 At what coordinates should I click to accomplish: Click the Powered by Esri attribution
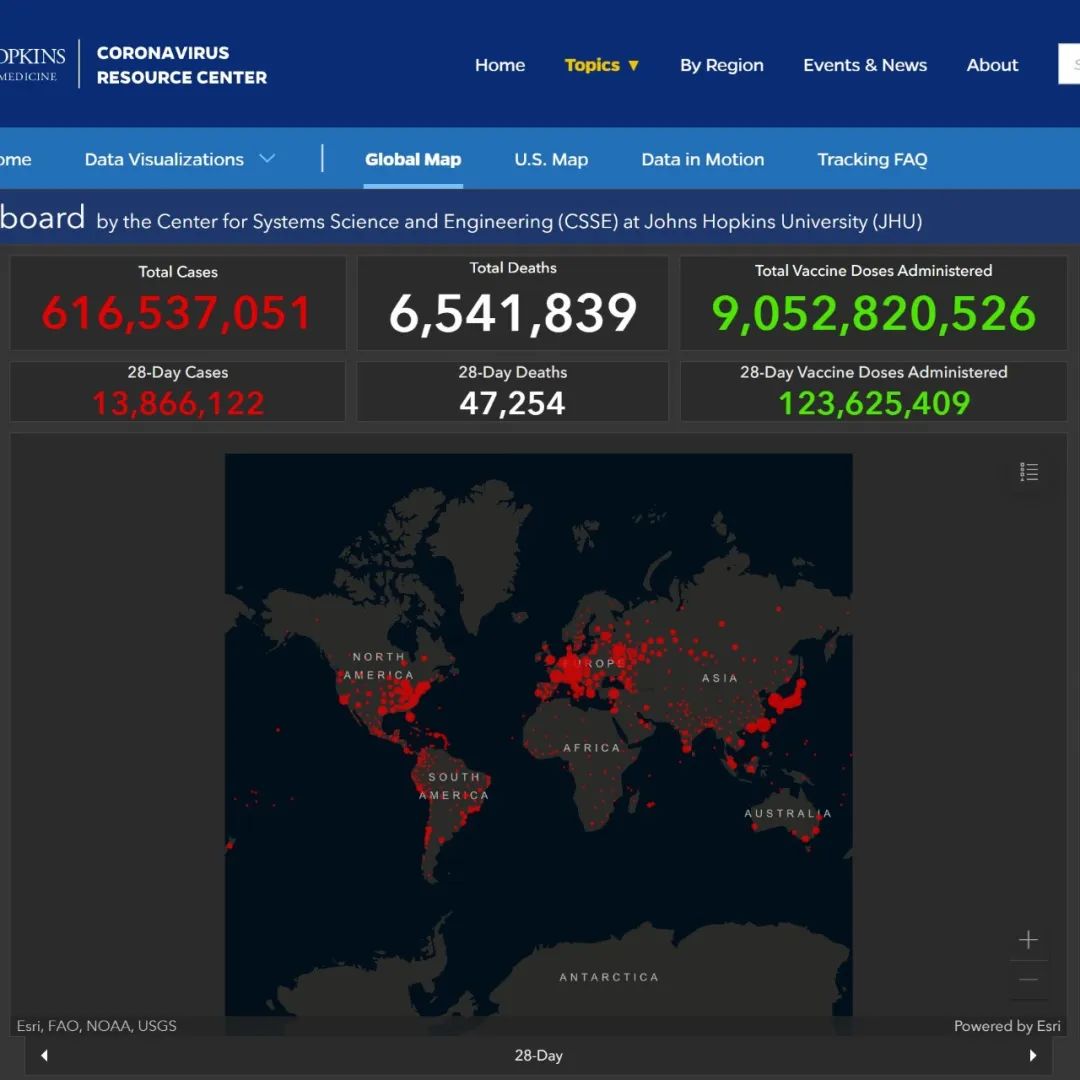click(1006, 1026)
